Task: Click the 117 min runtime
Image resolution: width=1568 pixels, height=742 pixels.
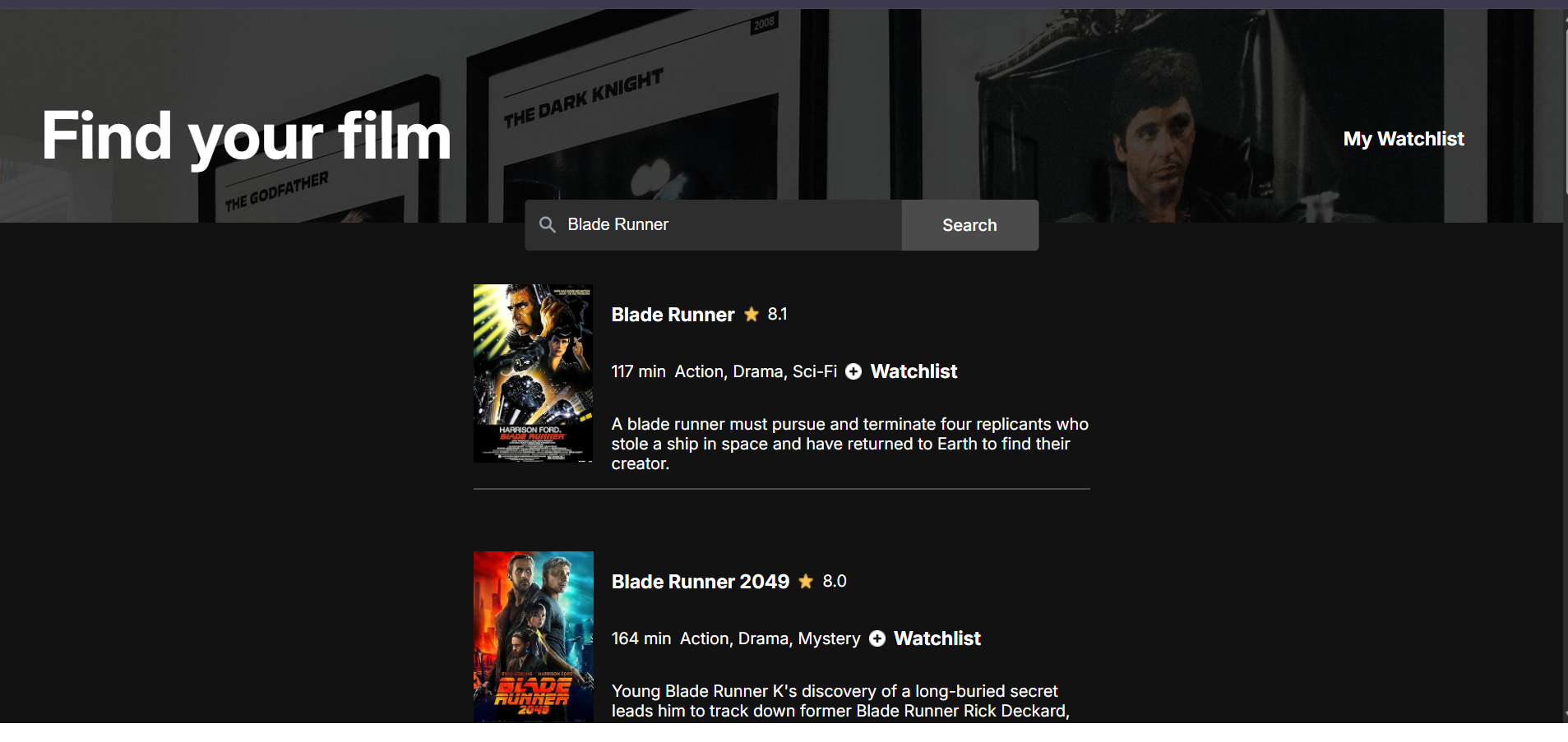Action: (x=638, y=371)
